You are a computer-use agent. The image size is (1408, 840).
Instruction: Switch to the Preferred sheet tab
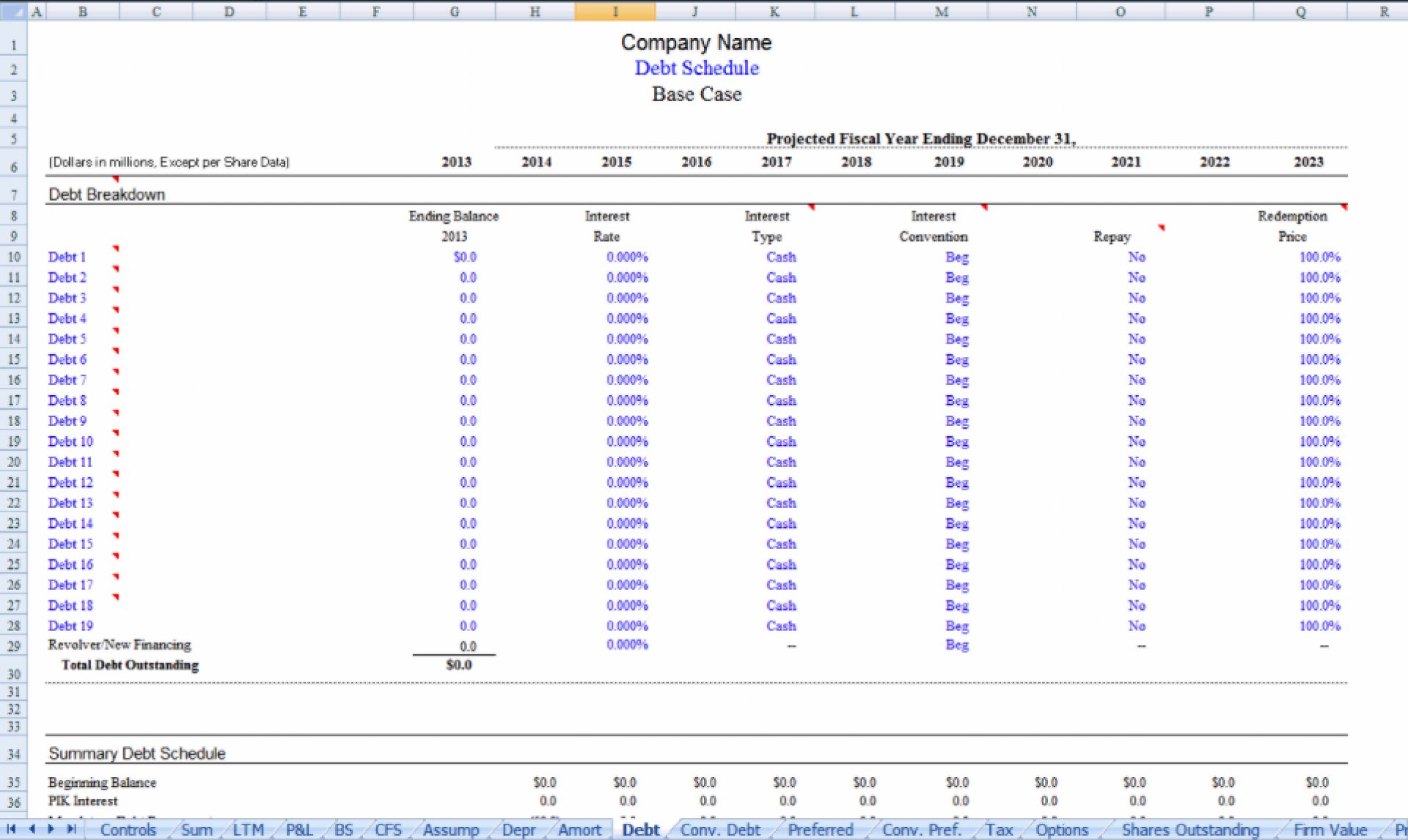820,830
